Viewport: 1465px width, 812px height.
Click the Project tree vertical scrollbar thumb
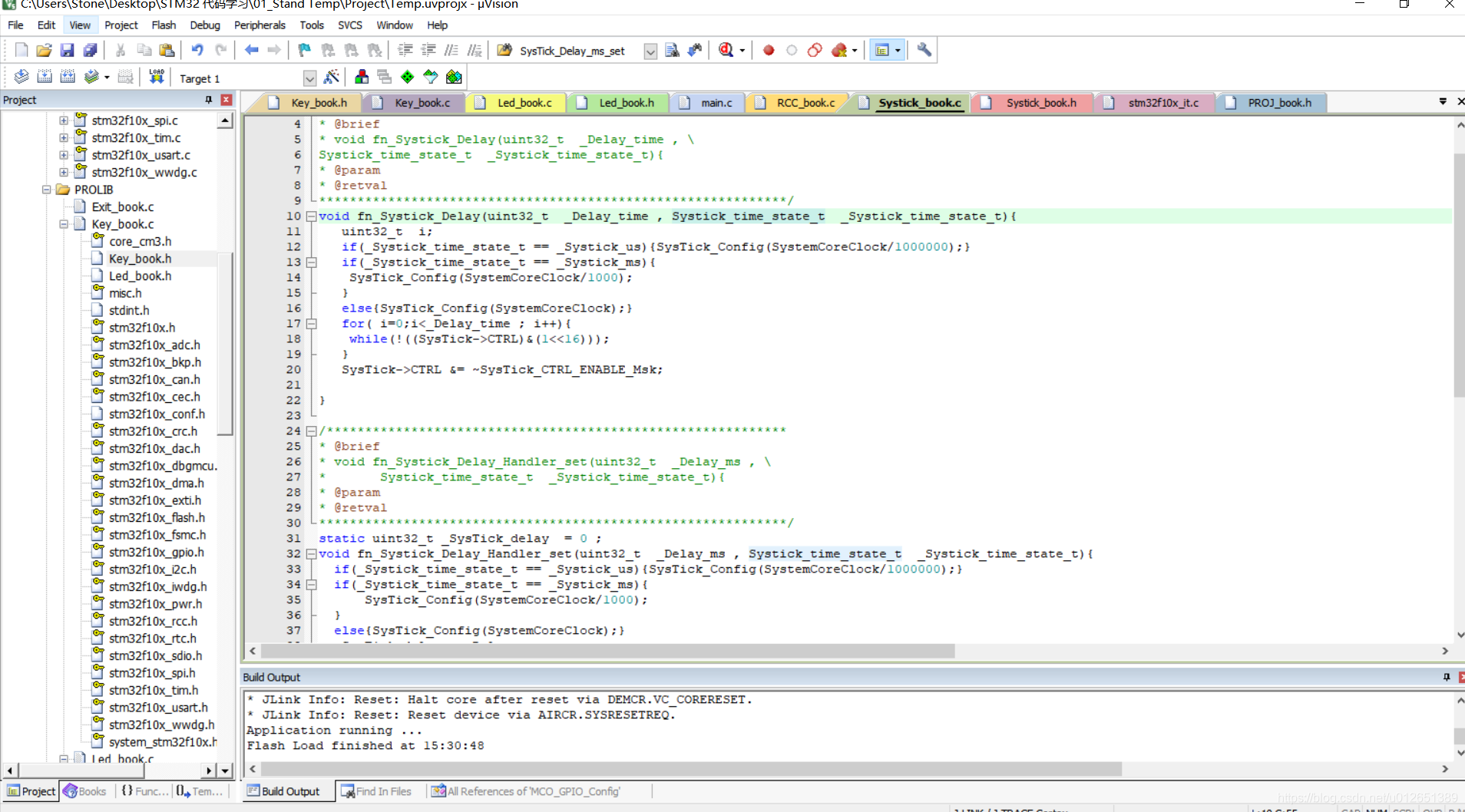pos(225,343)
